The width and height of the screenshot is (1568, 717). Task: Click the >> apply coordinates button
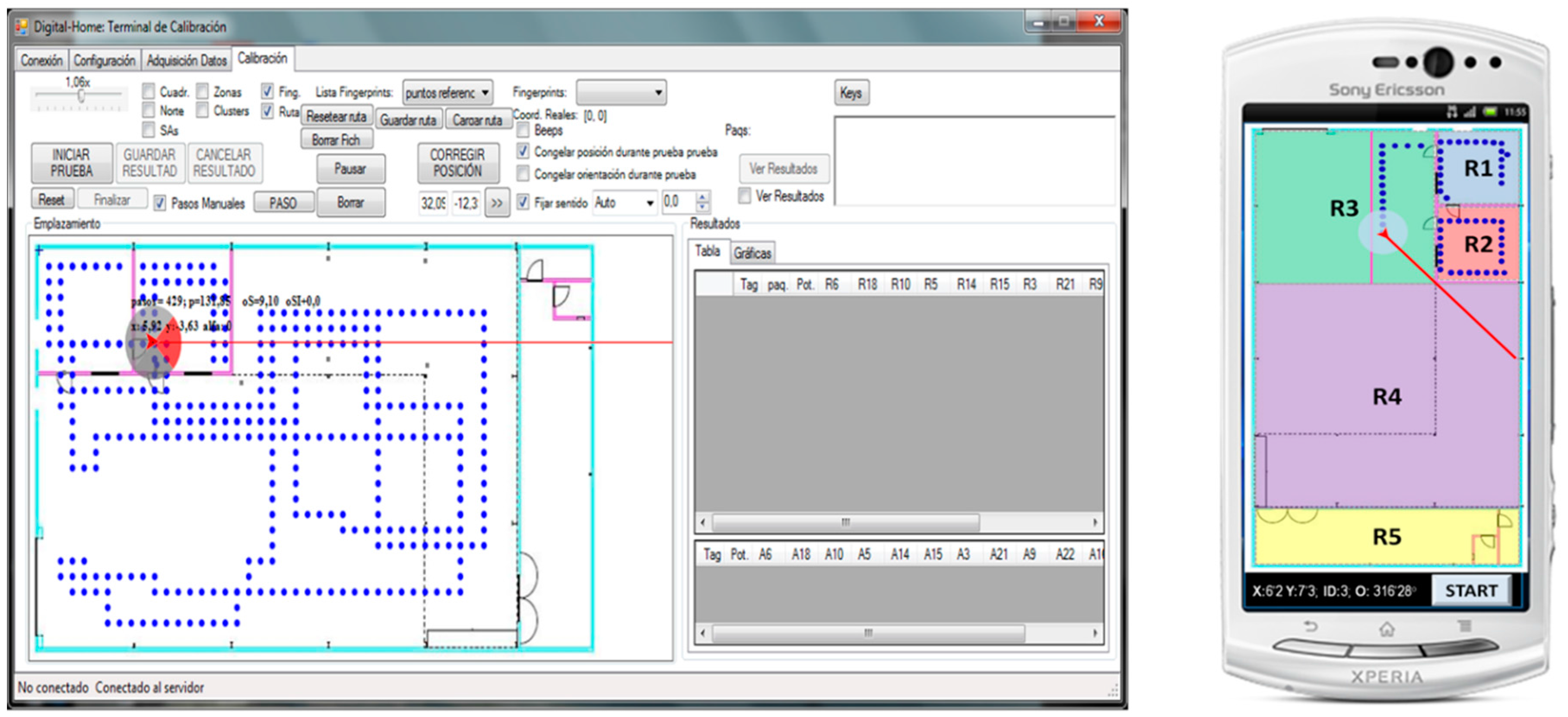coord(497,203)
